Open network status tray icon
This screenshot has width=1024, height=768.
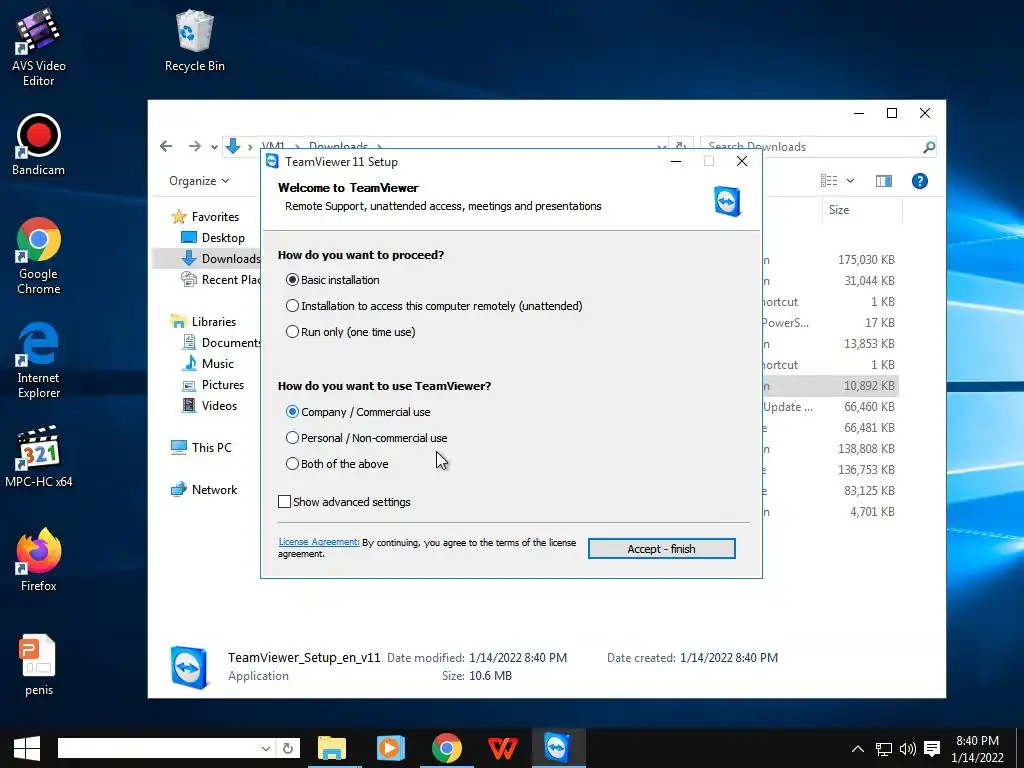[x=884, y=749]
